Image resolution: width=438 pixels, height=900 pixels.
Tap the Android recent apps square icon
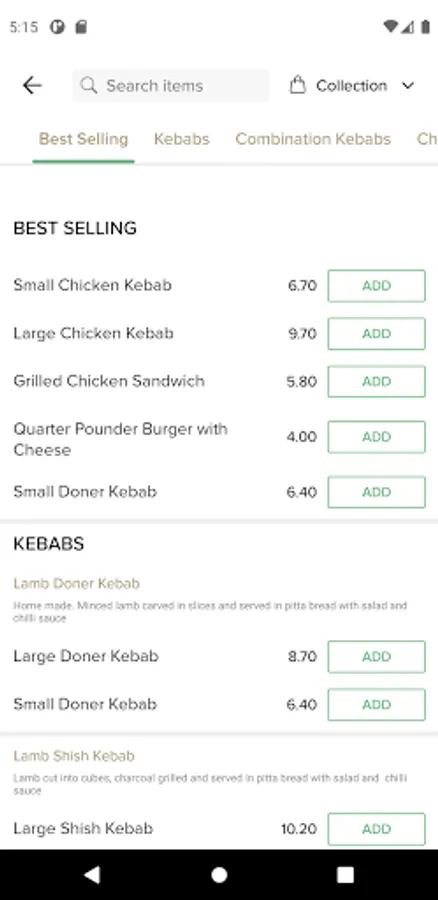[x=345, y=875]
